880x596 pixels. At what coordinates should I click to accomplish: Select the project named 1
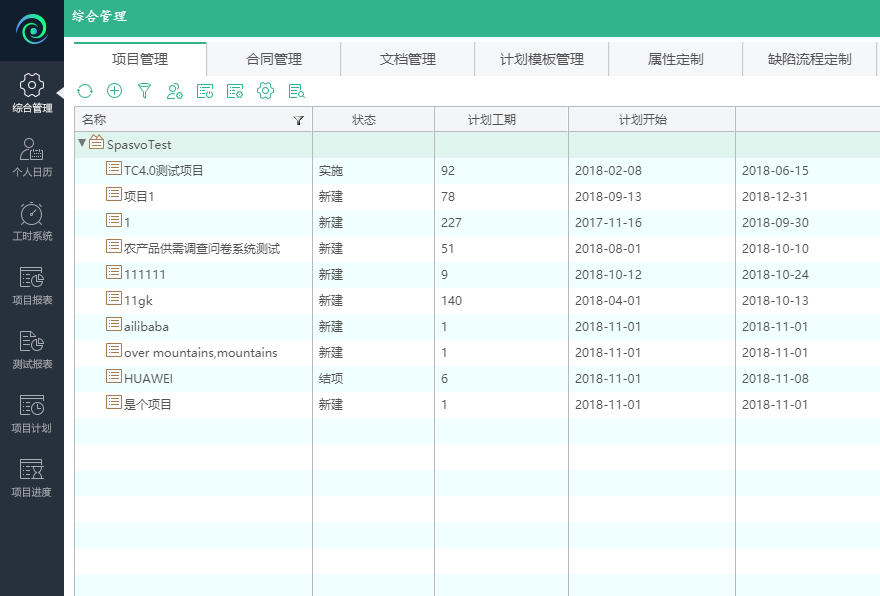click(x=127, y=223)
